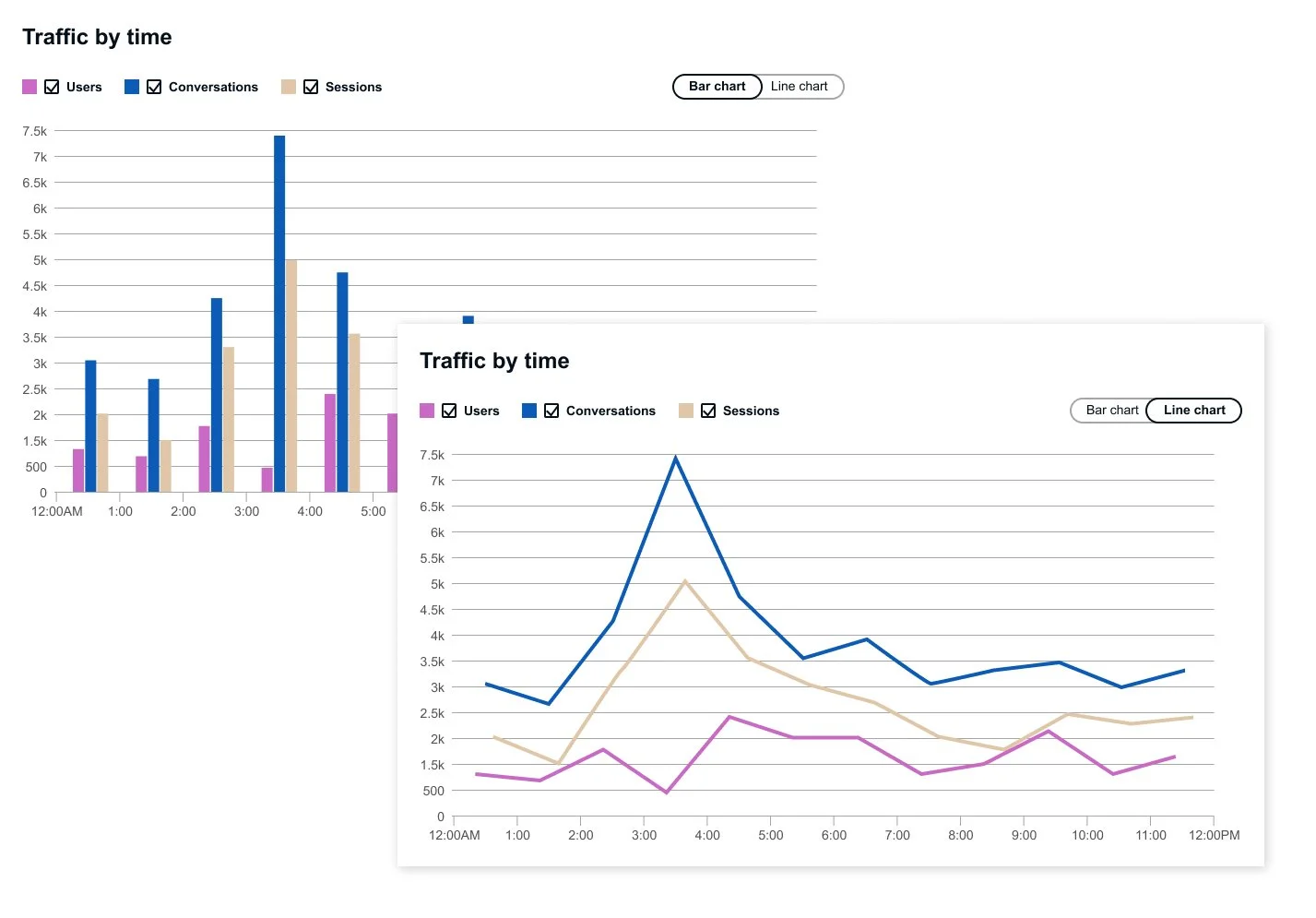Screen dimensions: 1316x918
Task: Click the tan Sessions swatch in bar chart legend
Action: click(289, 87)
